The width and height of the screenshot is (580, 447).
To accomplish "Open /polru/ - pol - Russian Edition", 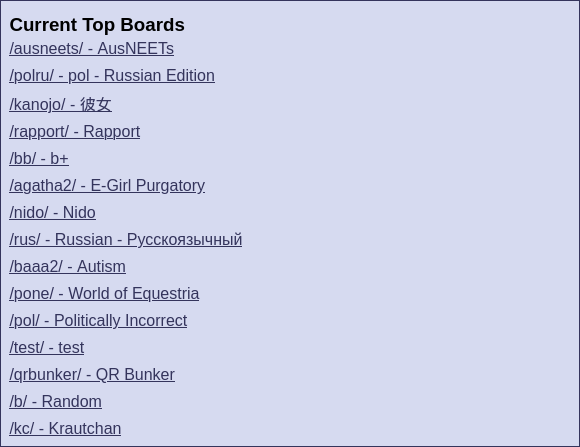I will point(112,75).
